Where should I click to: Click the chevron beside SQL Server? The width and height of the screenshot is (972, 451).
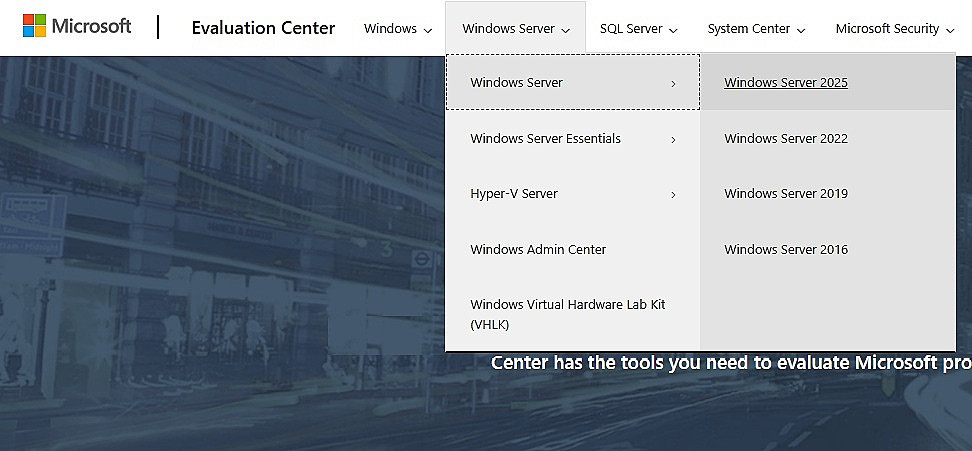pos(673,30)
